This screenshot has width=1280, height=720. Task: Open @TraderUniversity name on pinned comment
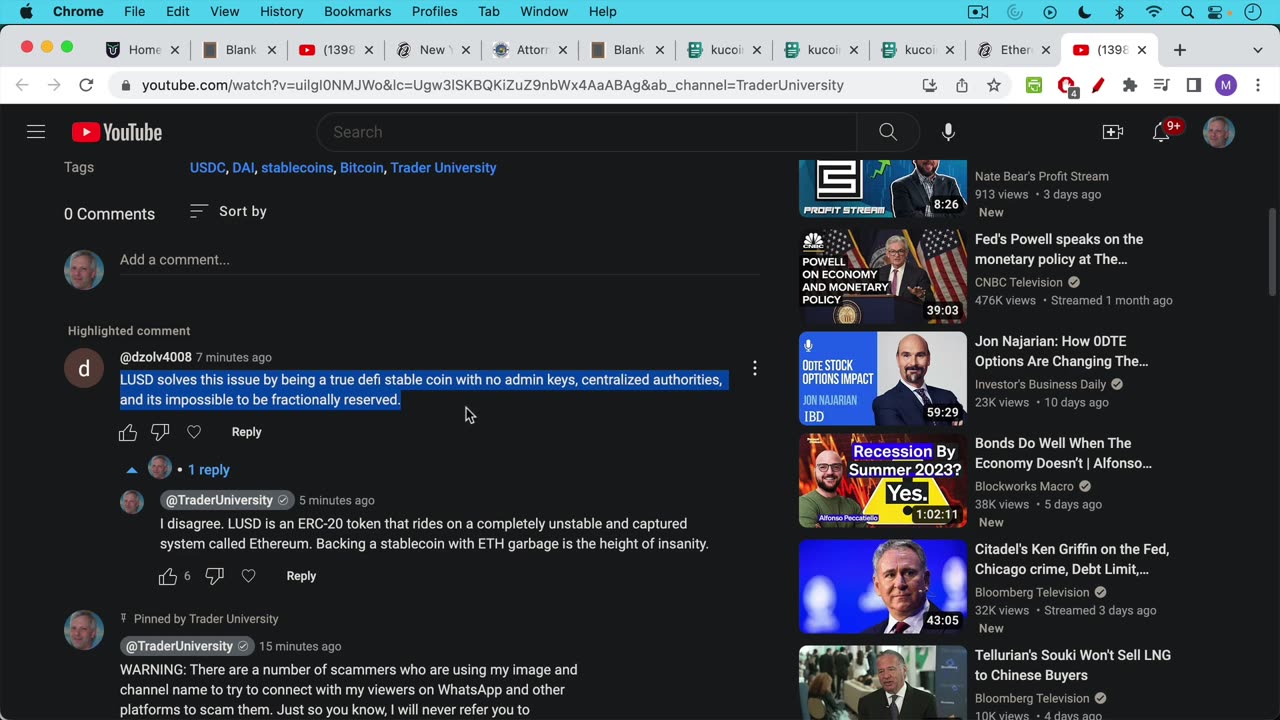(x=187, y=646)
